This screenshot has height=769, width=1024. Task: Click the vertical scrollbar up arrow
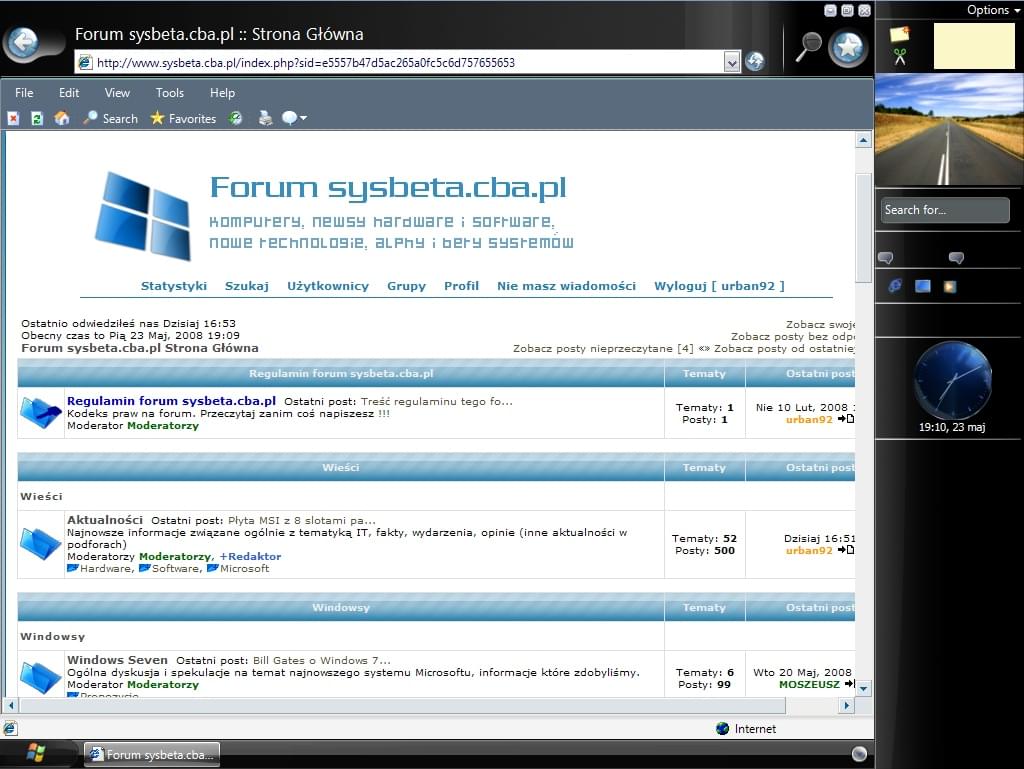tap(863, 140)
